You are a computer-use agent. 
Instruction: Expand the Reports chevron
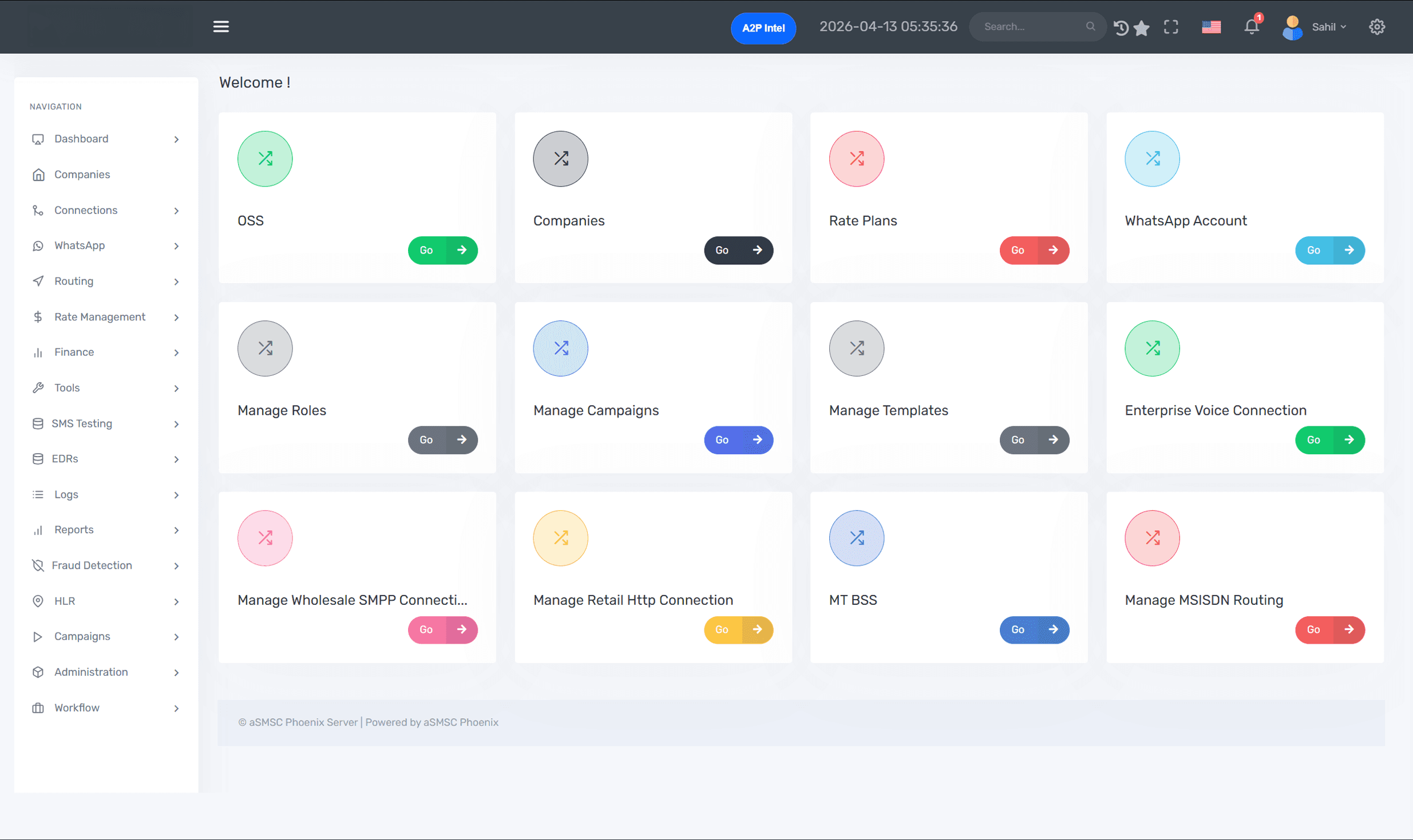(x=176, y=530)
